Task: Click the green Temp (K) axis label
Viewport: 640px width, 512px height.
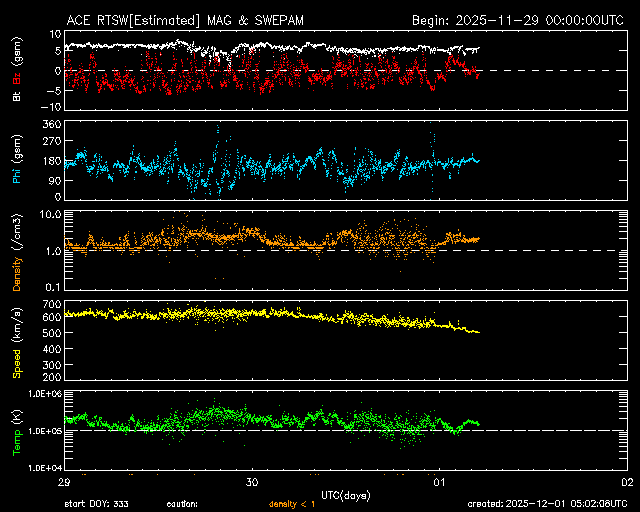Action: pos(17,432)
